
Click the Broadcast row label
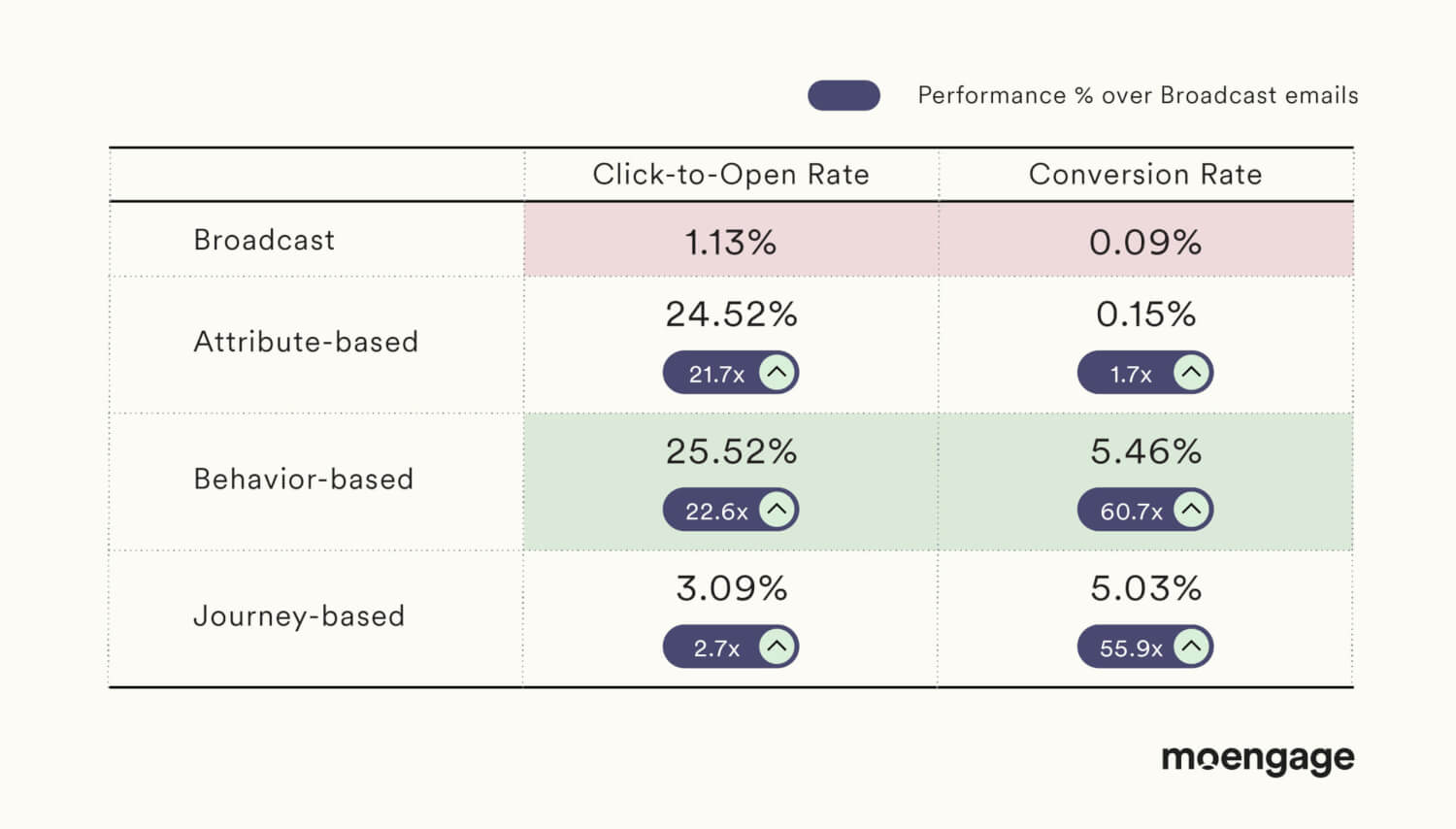tap(264, 240)
